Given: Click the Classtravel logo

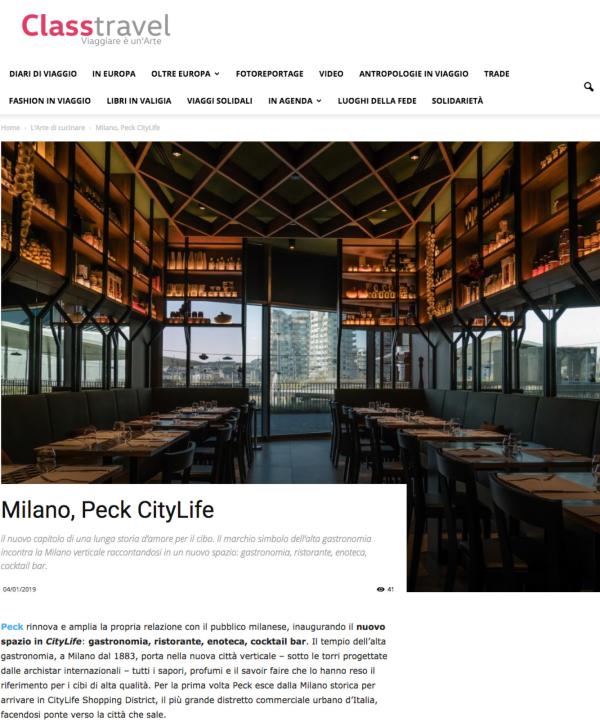Looking at the screenshot, I should coord(96,29).
